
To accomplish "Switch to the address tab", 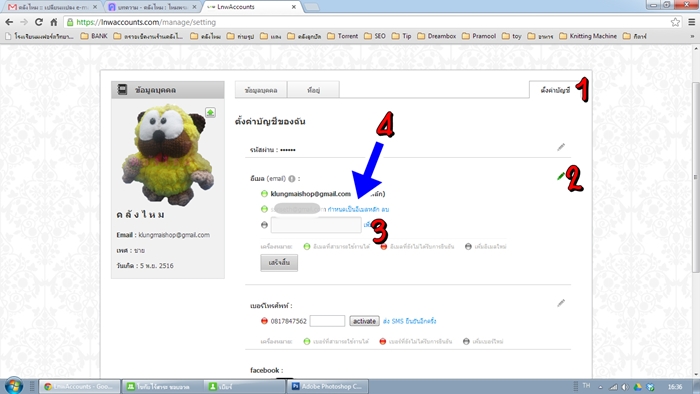I will point(313,90).
